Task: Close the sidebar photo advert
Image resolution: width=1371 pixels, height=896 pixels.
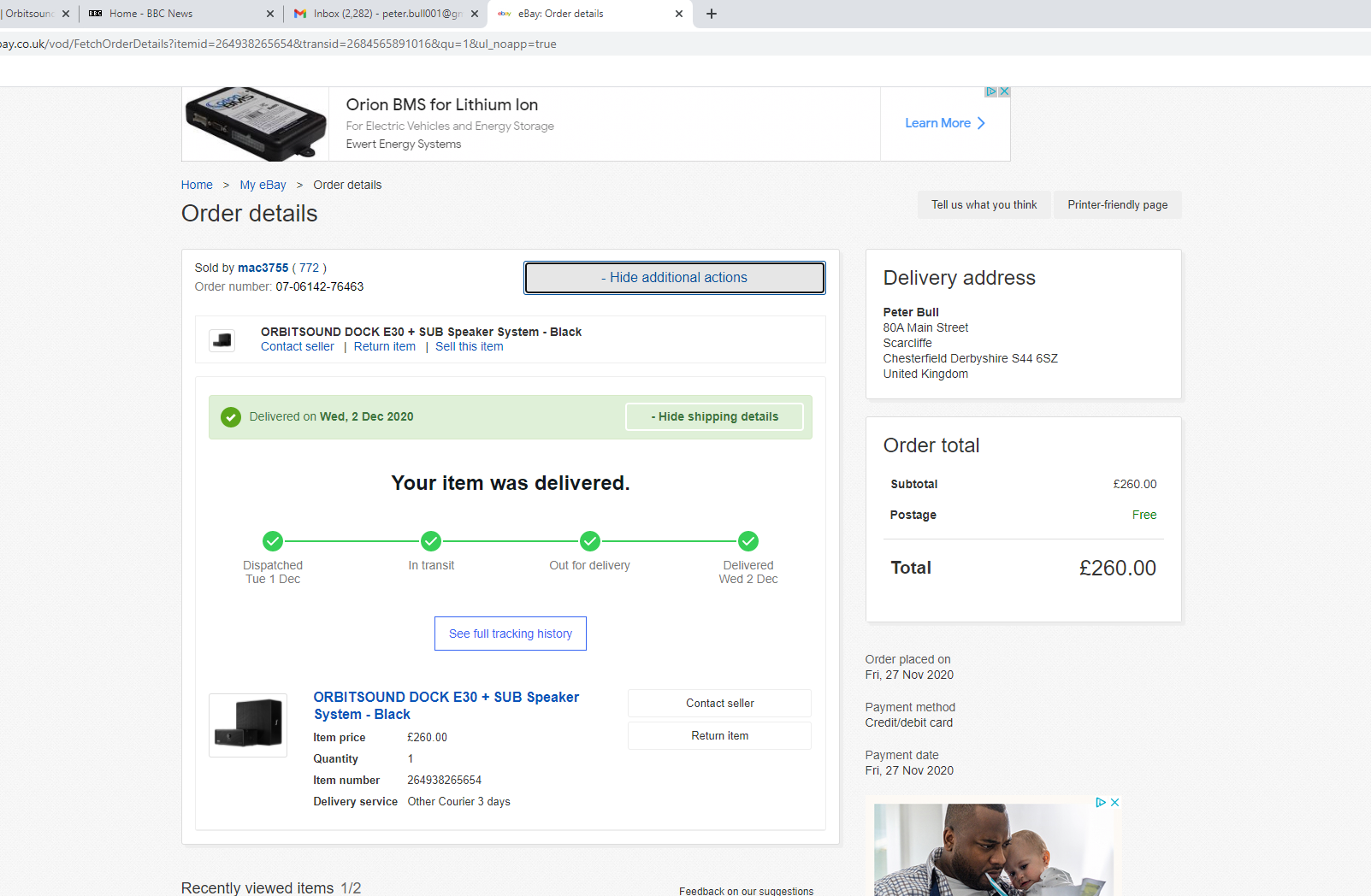Action: (x=1114, y=802)
